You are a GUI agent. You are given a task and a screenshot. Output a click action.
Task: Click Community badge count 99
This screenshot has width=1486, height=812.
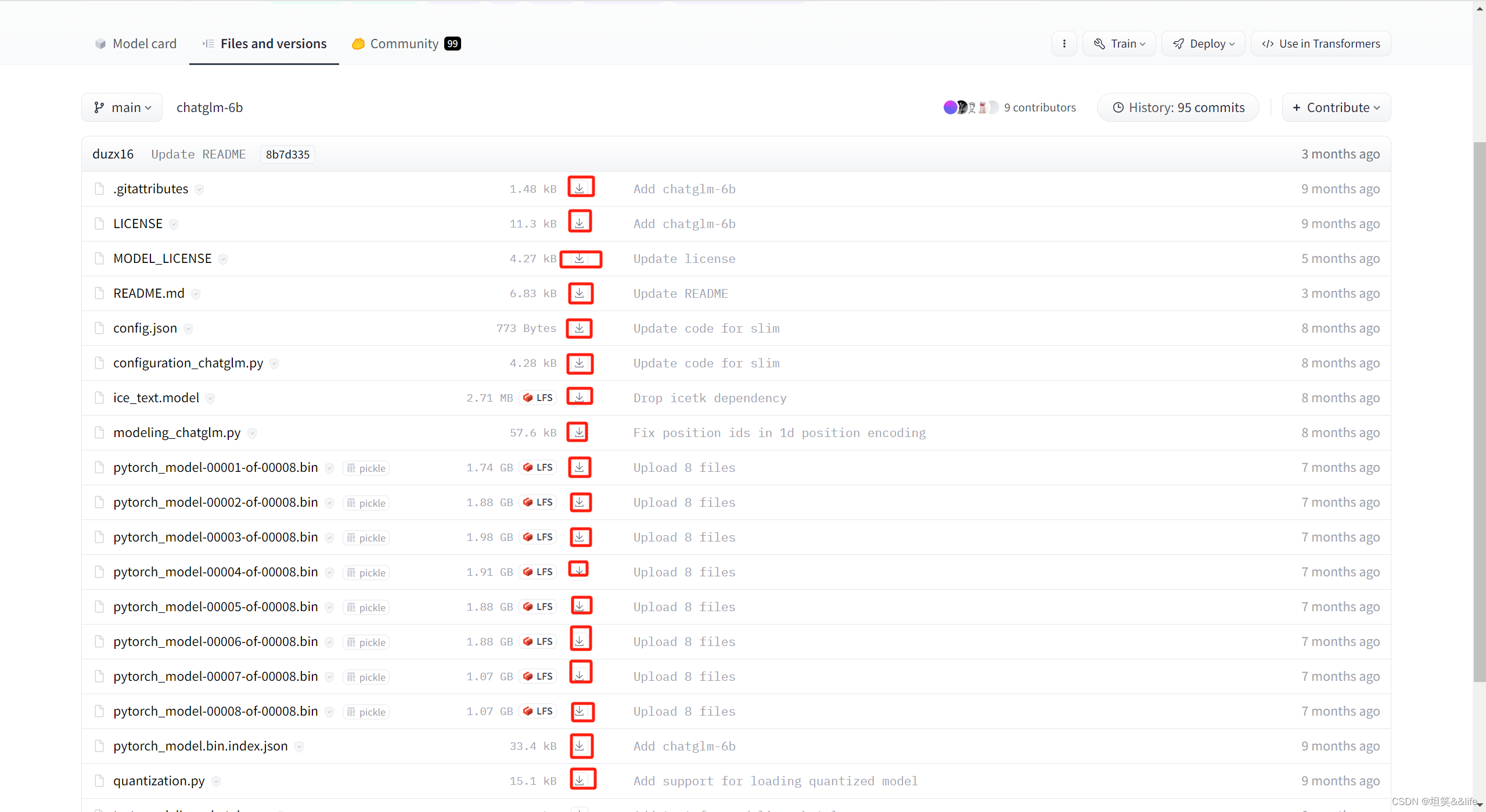(452, 44)
